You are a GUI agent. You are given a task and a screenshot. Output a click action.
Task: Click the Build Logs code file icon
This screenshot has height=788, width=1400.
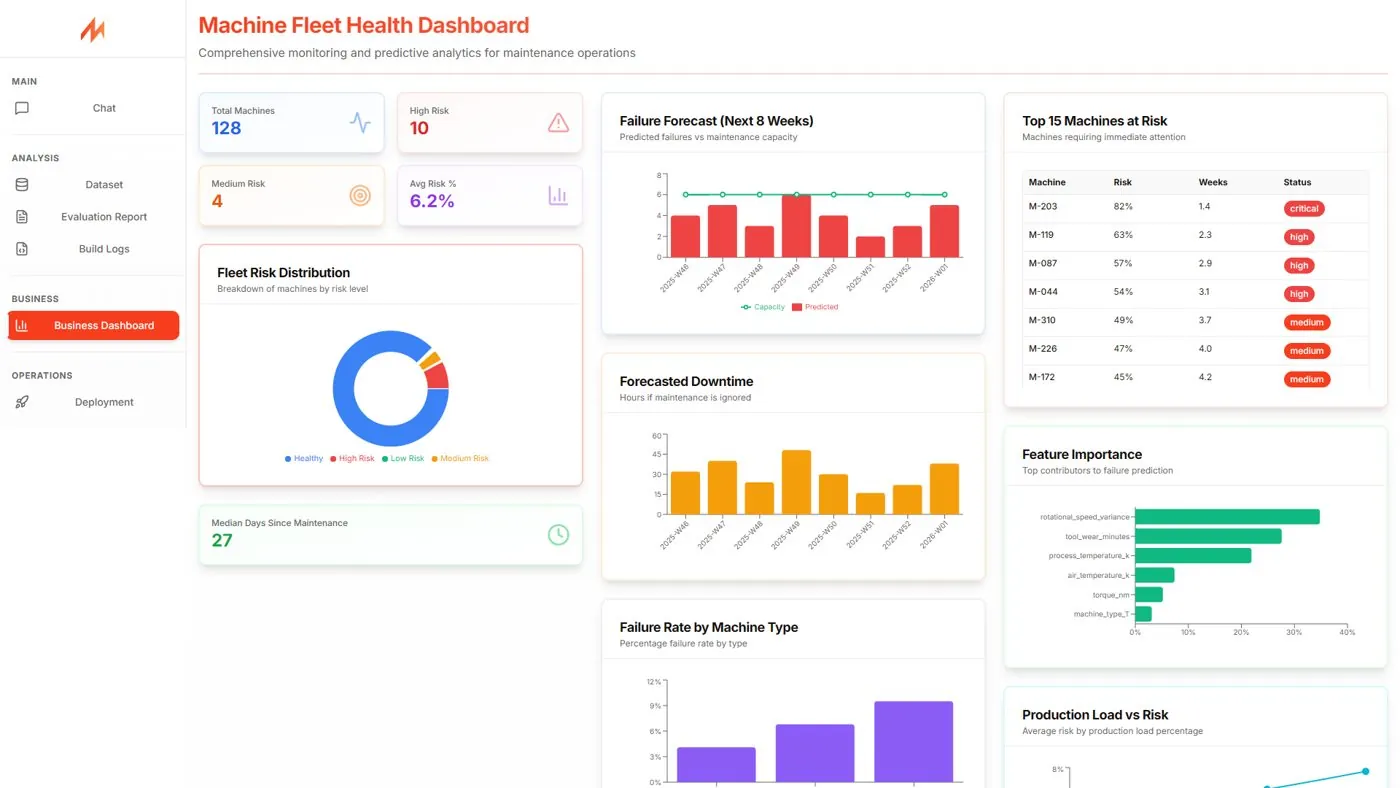pos(22,249)
